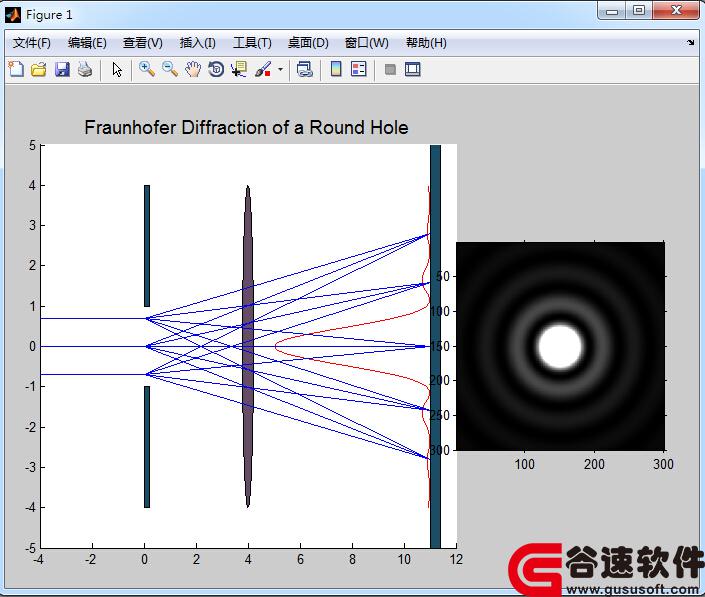Hide plot tools toolbar icon
The image size is (705, 597).
[x=390, y=69]
